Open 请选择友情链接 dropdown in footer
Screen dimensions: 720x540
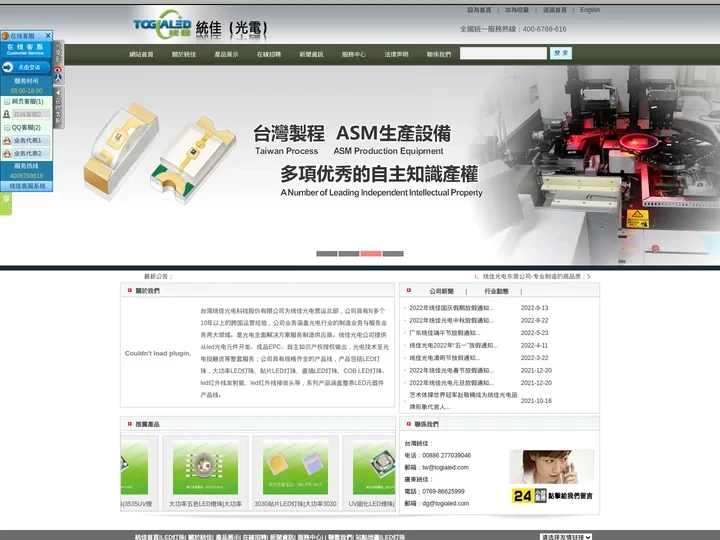click(566, 537)
